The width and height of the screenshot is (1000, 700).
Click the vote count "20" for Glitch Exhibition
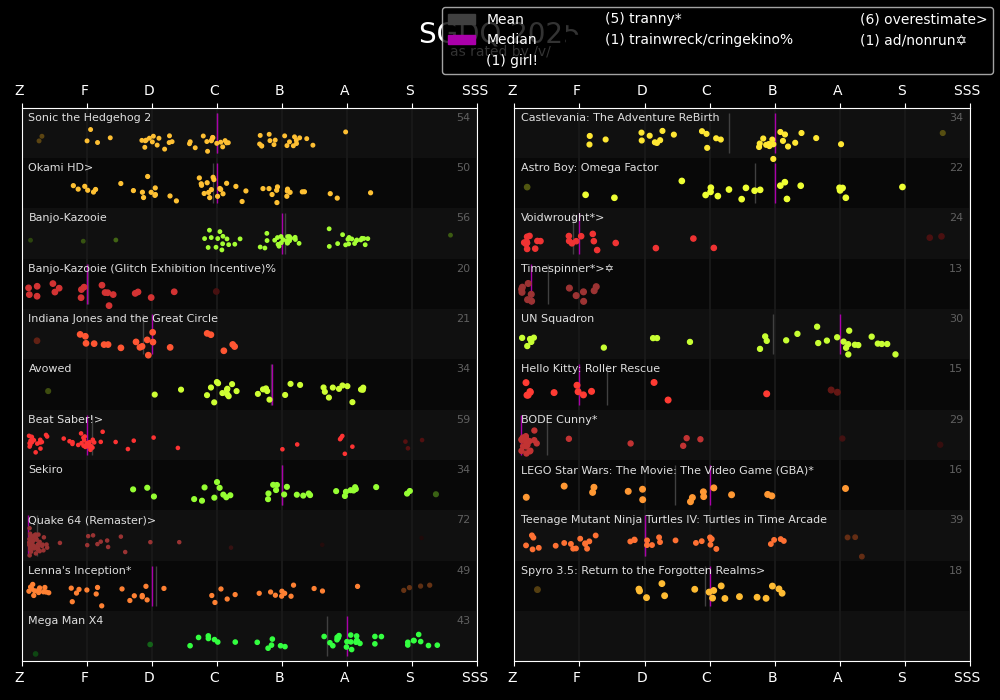(463, 268)
